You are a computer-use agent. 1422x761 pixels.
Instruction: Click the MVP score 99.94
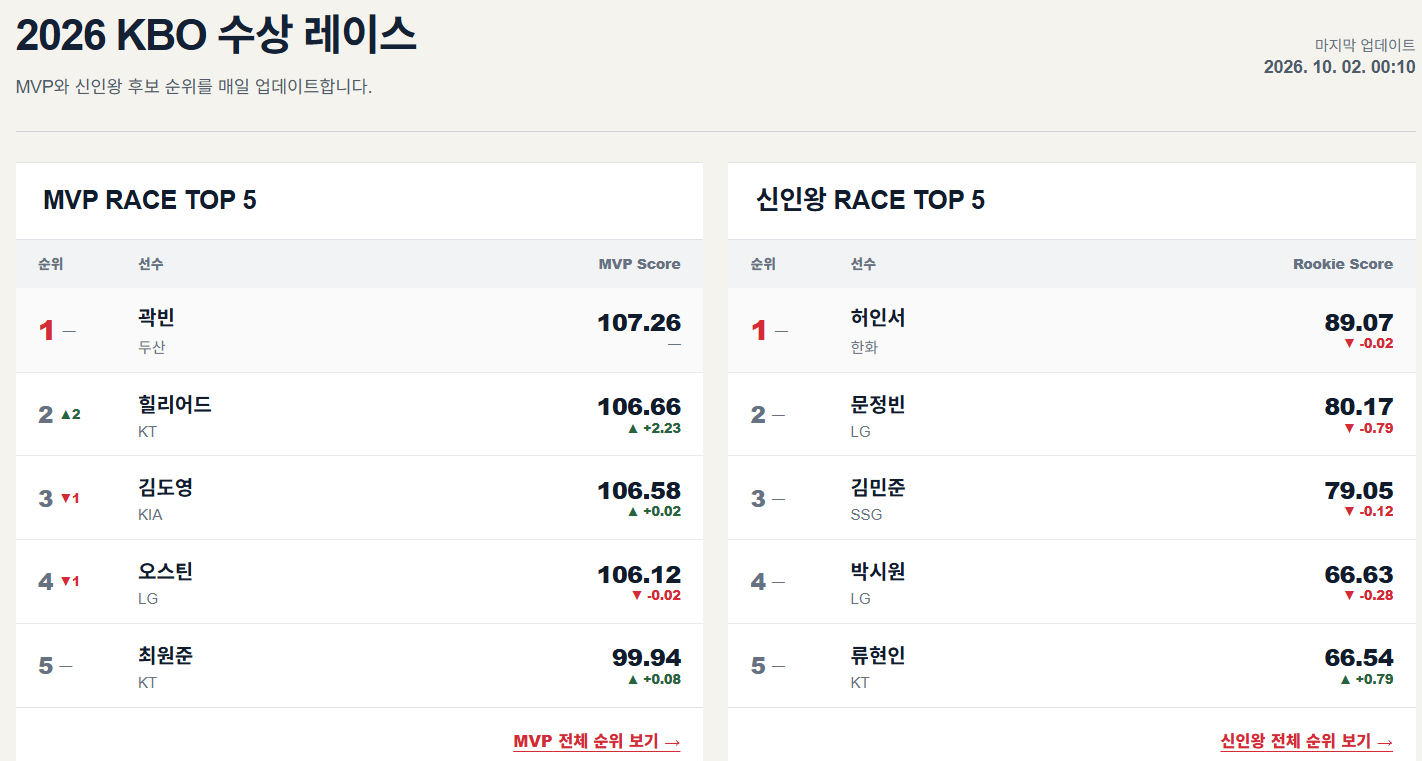pyautogui.click(x=646, y=658)
